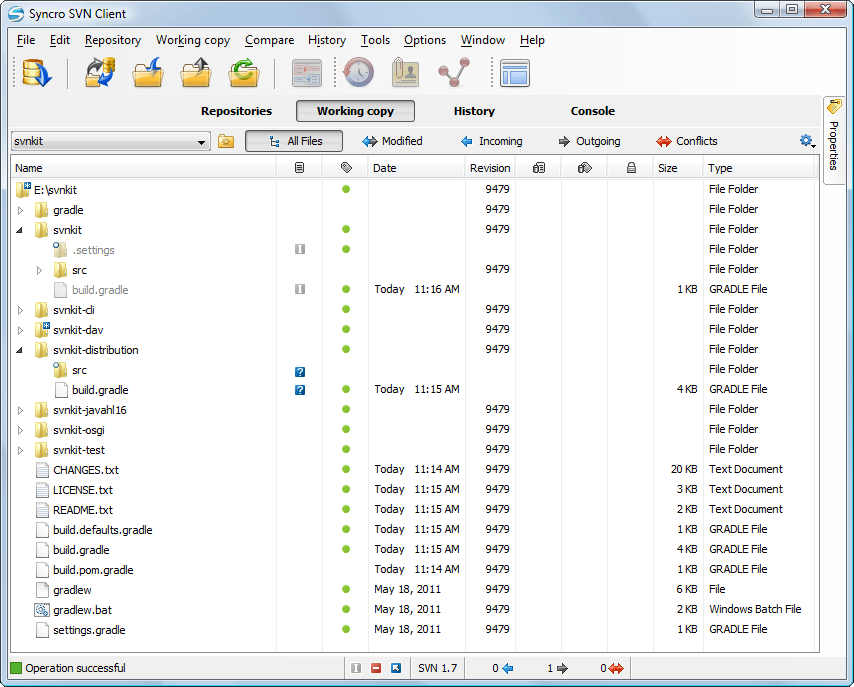Collapse the svnkit-distribution folder
The image size is (854, 687).
[x=20, y=350]
